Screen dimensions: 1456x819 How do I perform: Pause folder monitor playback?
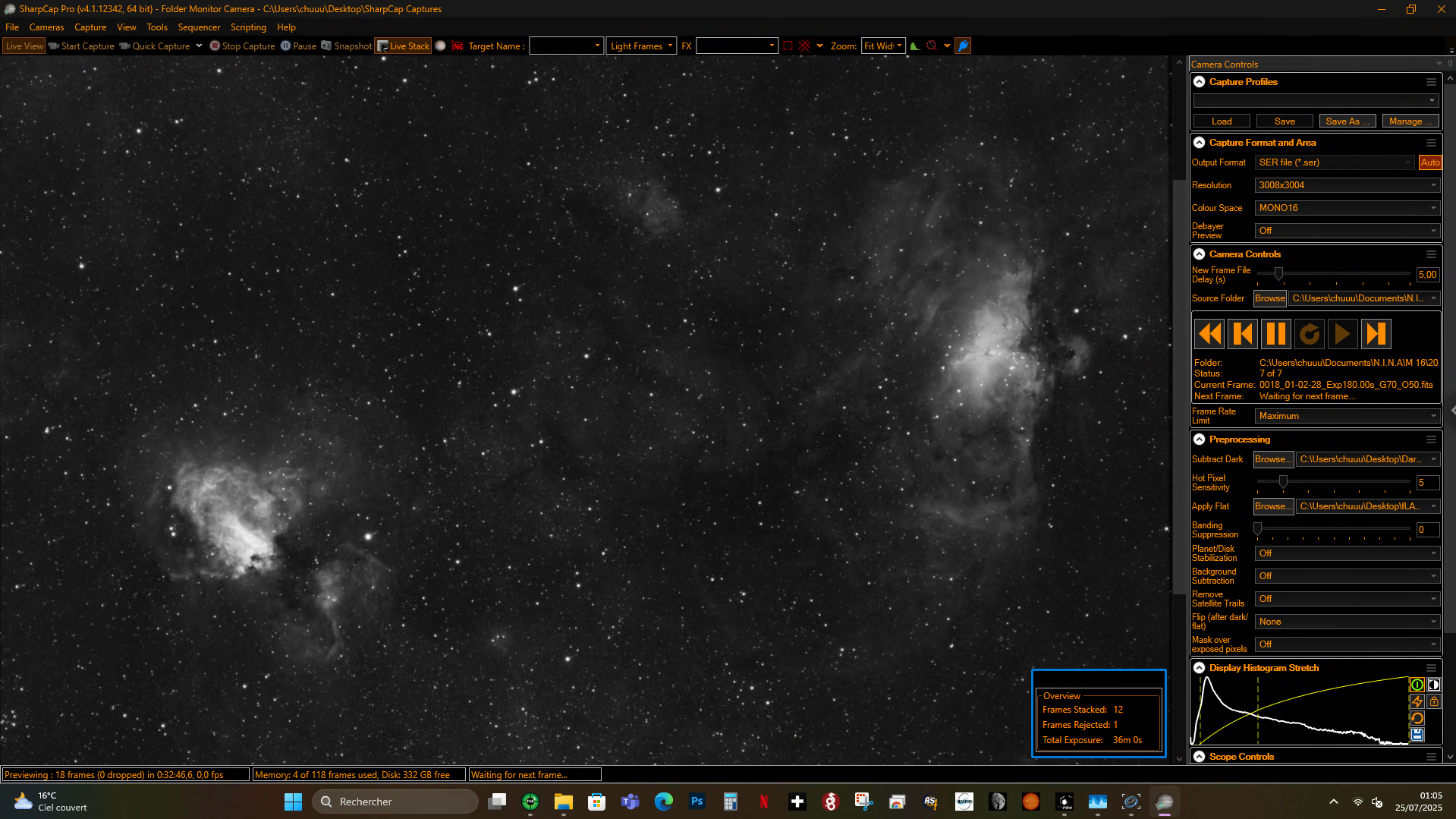point(1276,334)
